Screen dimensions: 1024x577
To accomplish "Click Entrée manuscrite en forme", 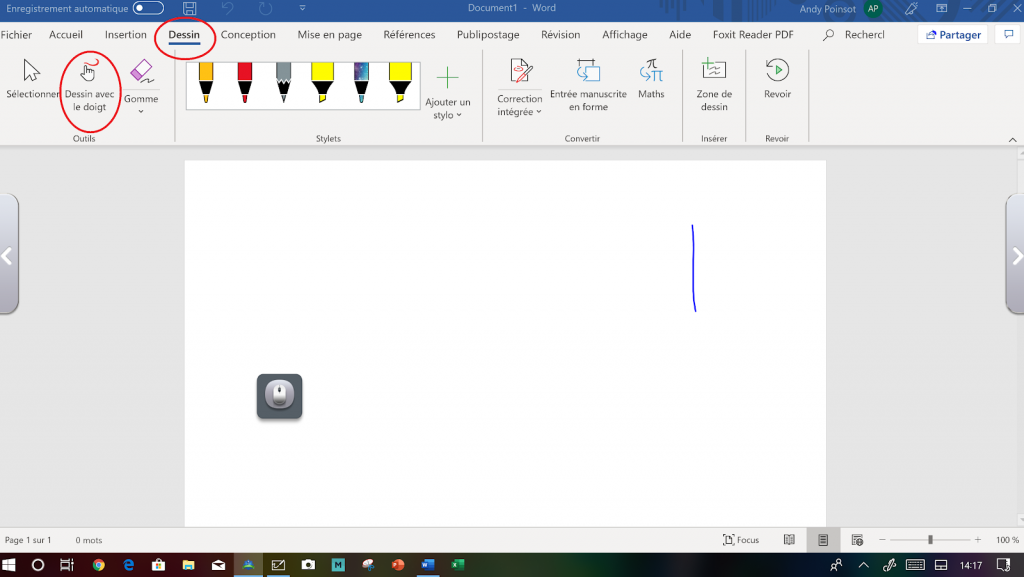I will [588, 85].
